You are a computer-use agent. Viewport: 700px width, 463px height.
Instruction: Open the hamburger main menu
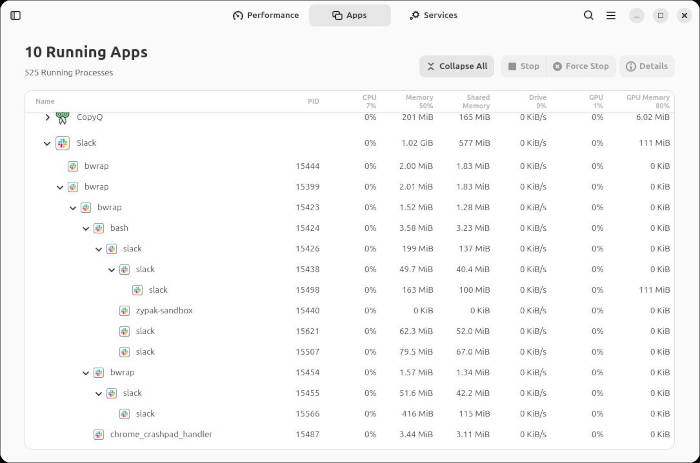(611, 15)
